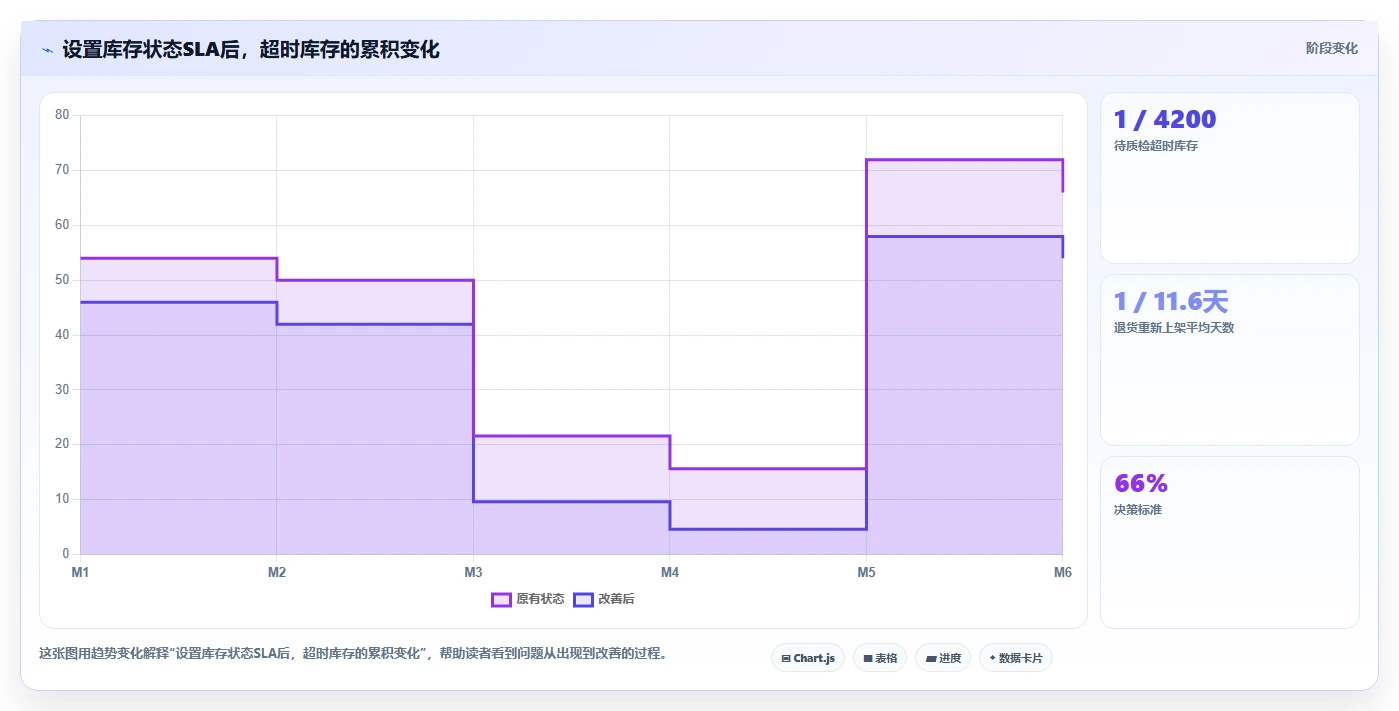
Task: Click the chart description sentence below chart
Action: (353, 654)
